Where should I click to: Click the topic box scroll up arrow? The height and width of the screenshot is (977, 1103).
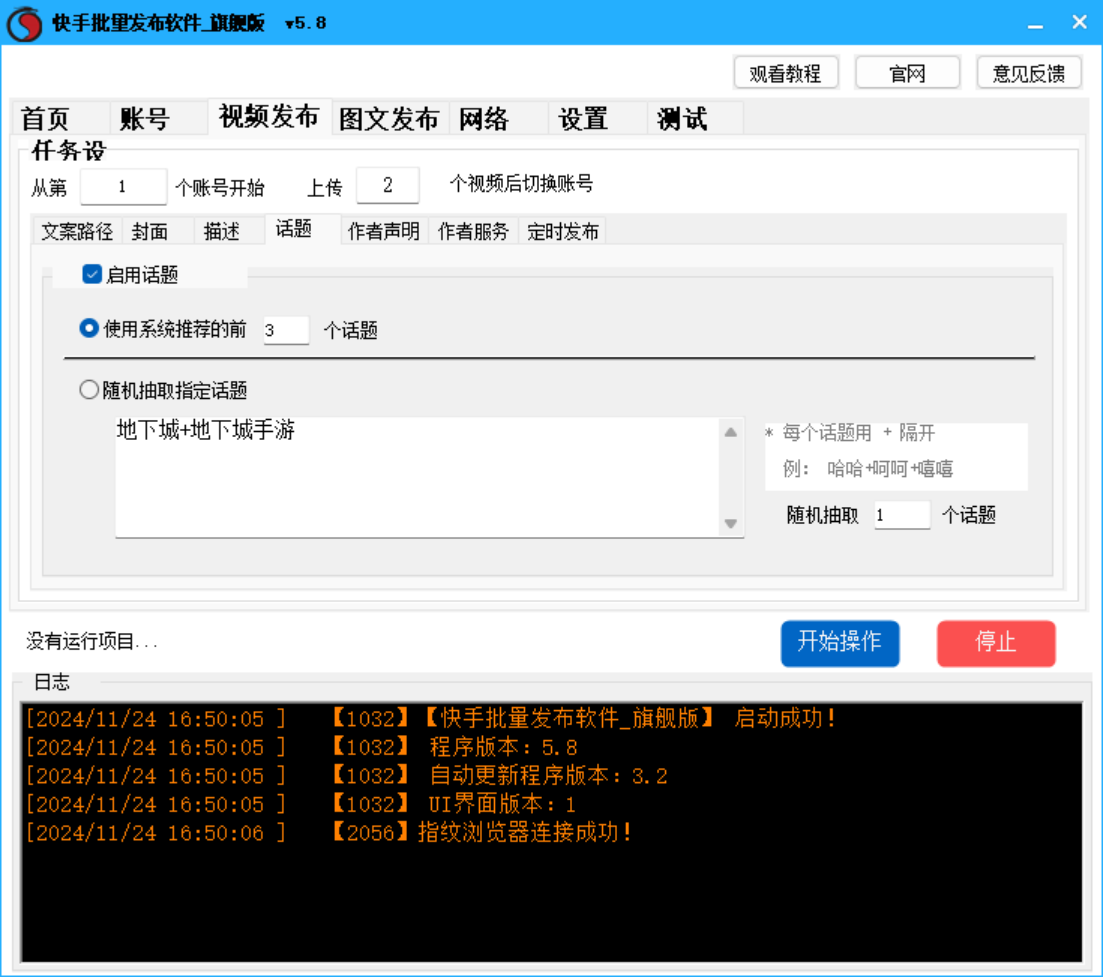(731, 432)
